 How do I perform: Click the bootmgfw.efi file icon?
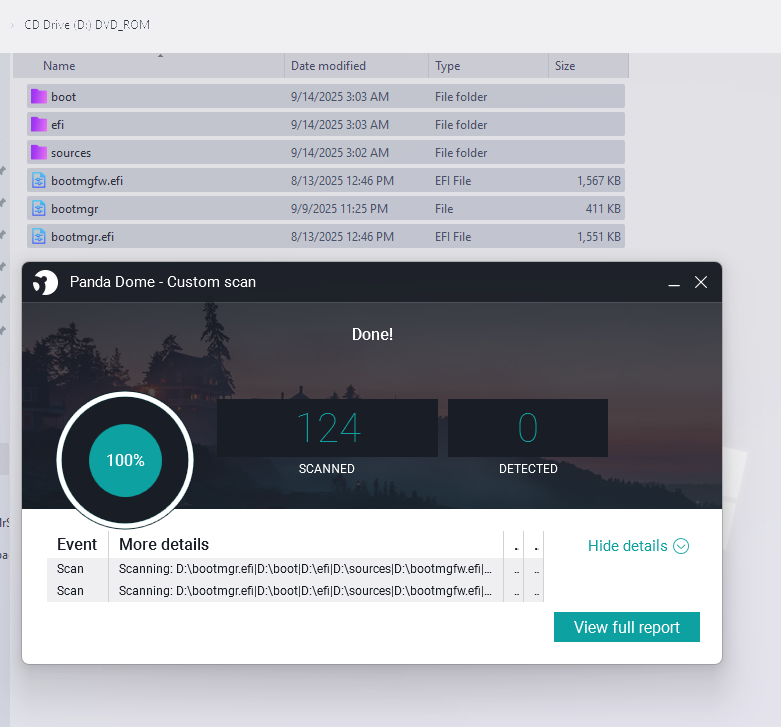(39, 180)
